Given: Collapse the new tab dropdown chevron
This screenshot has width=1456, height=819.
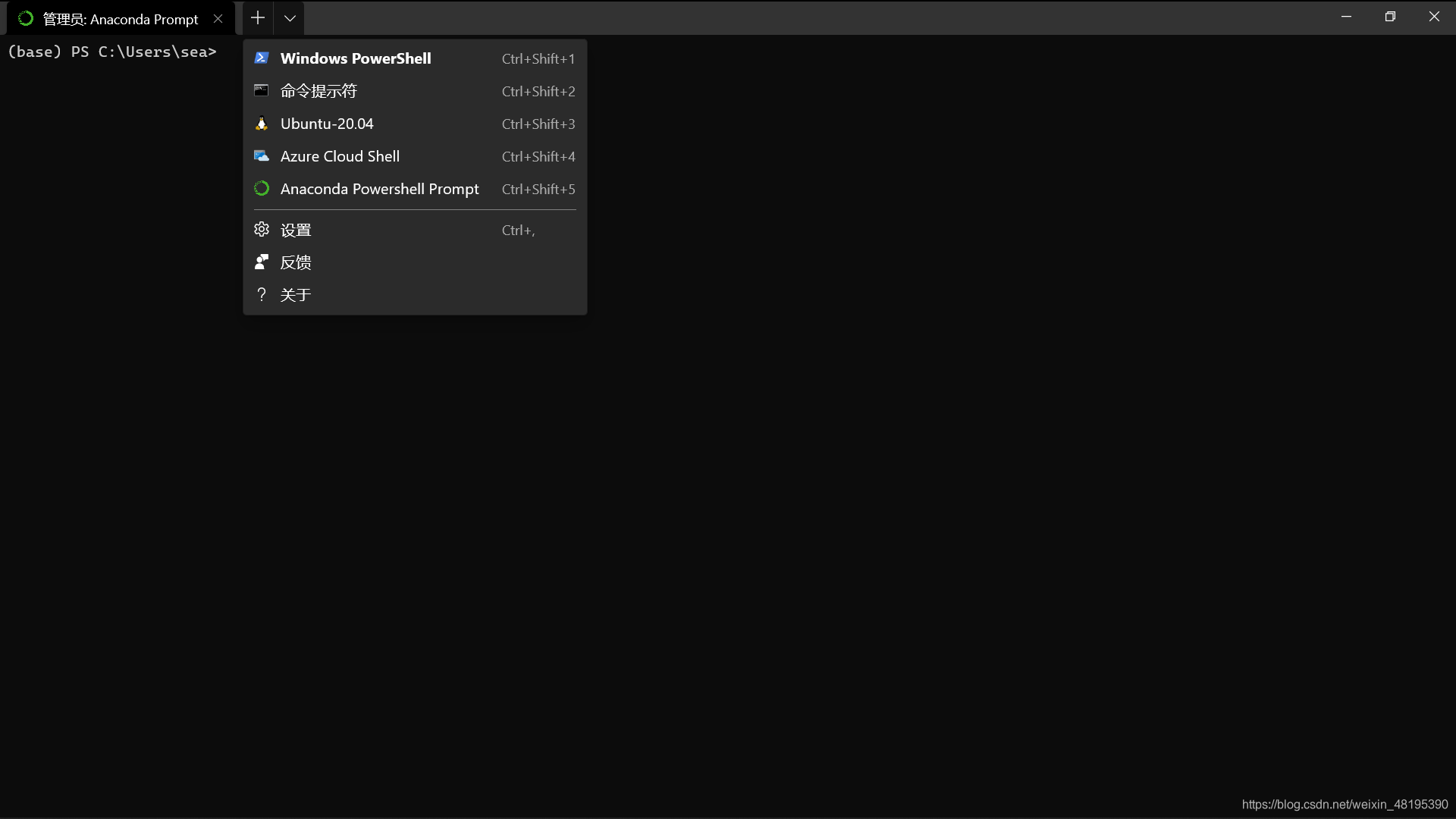Looking at the screenshot, I should tap(290, 18).
